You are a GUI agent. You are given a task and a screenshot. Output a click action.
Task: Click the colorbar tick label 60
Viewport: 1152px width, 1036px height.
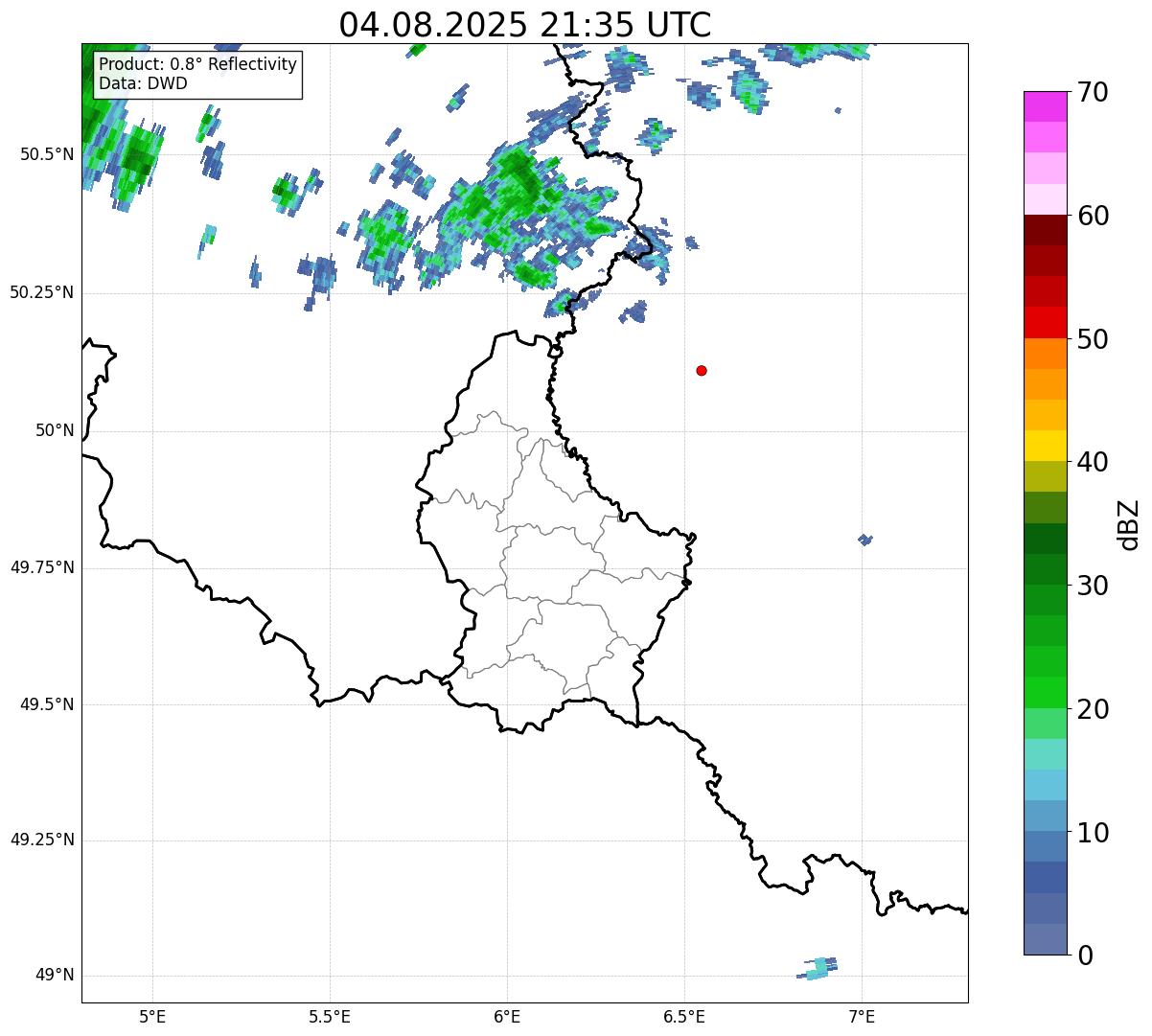[1093, 216]
